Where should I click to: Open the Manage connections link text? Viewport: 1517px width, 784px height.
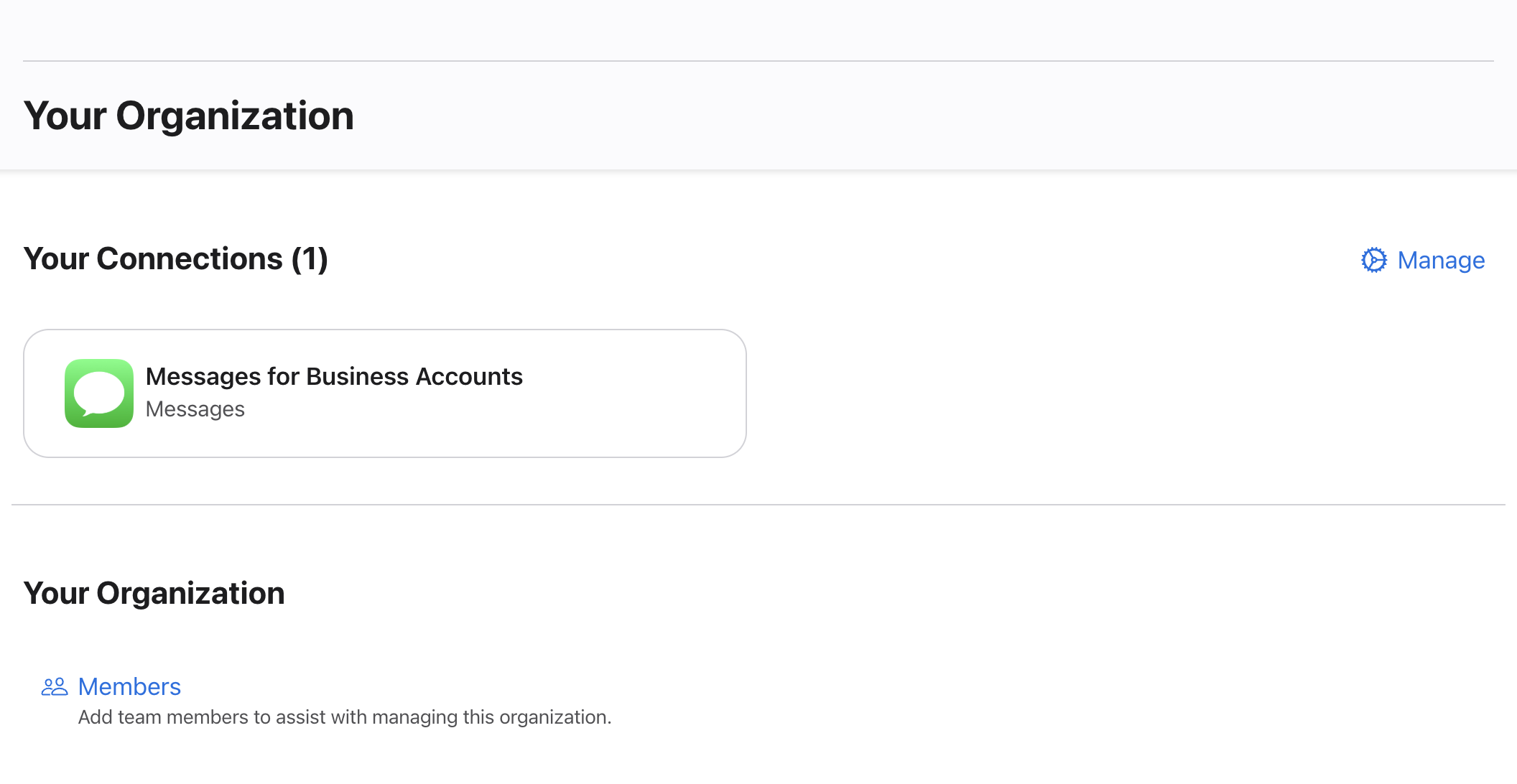1441,260
